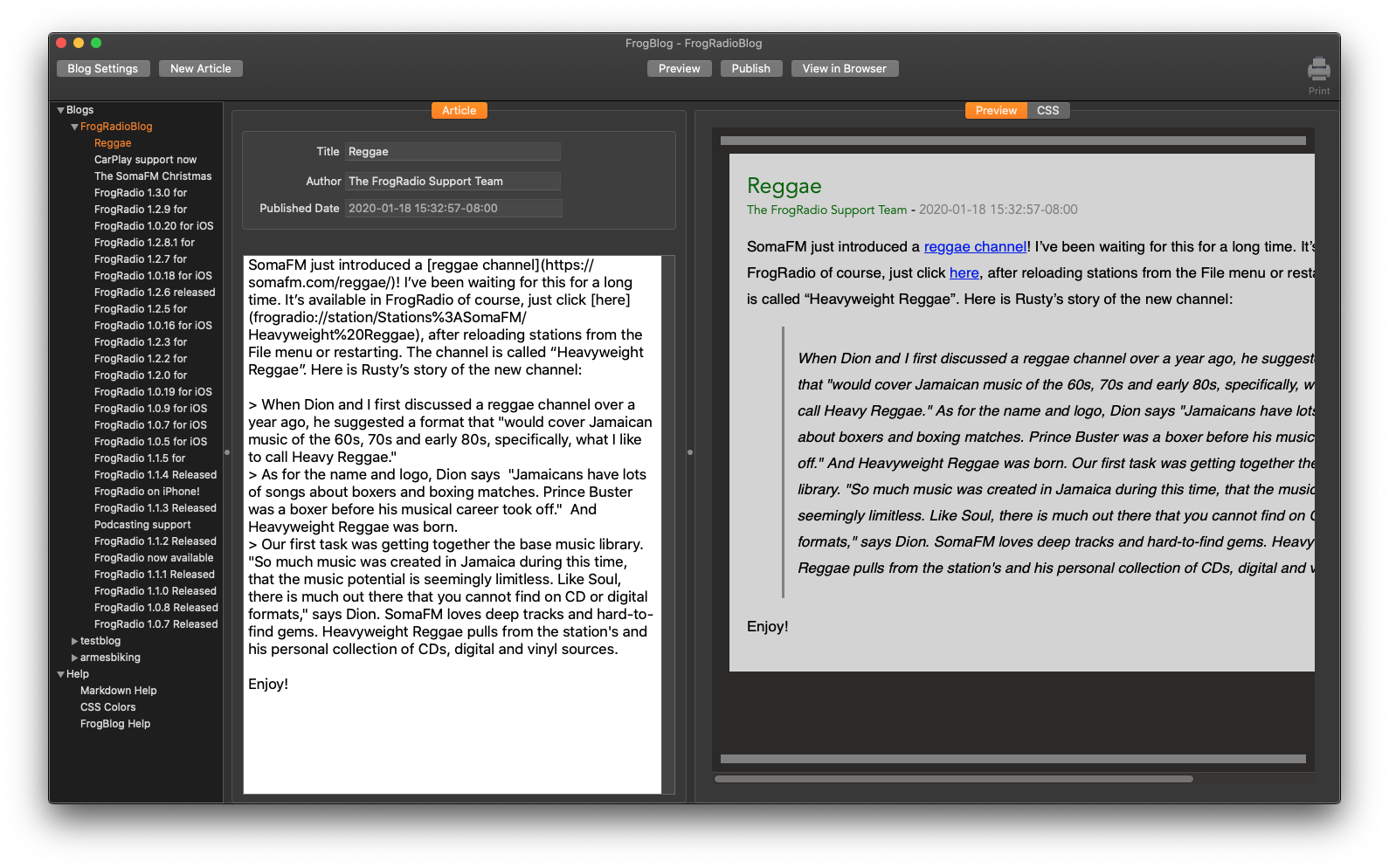Screen dimensions: 1389x868
Task: Open 'FrogRadio 1.2.8.1 for' article
Action: click(144, 243)
